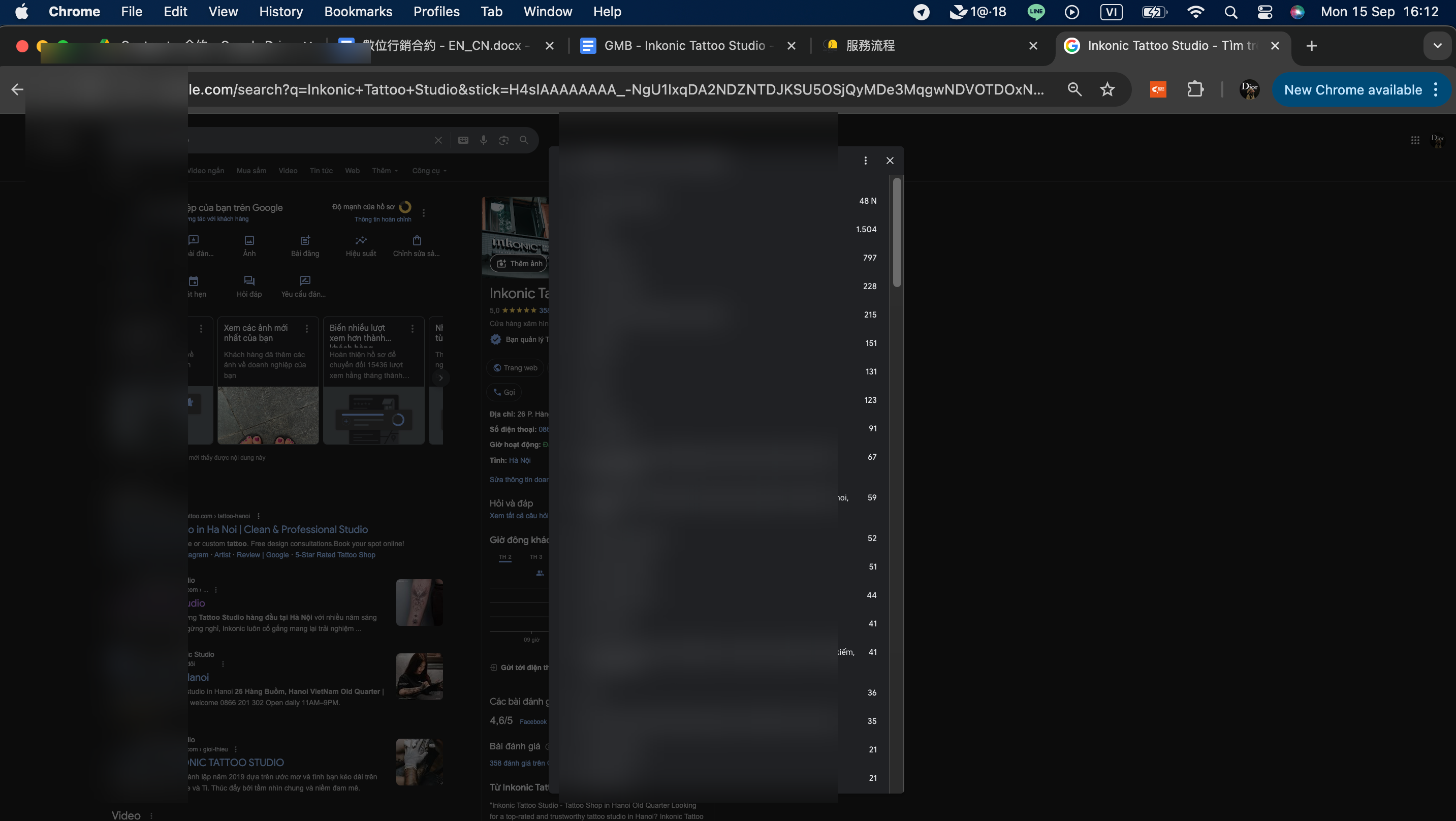The image size is (1456, 821).
Task: Open options on the Biến nhiều lượt xem card
Action: pos(413,329)
